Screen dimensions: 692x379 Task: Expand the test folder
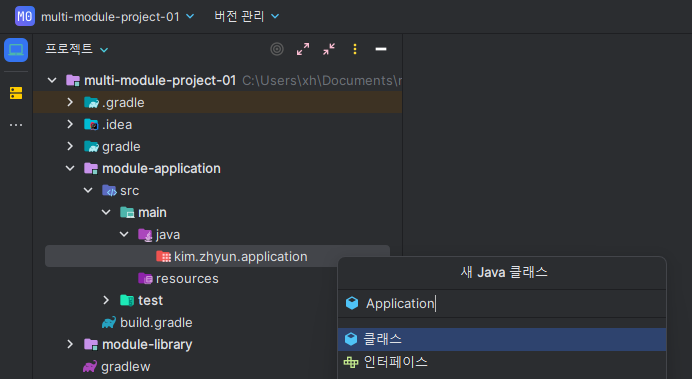click(106, 300)
